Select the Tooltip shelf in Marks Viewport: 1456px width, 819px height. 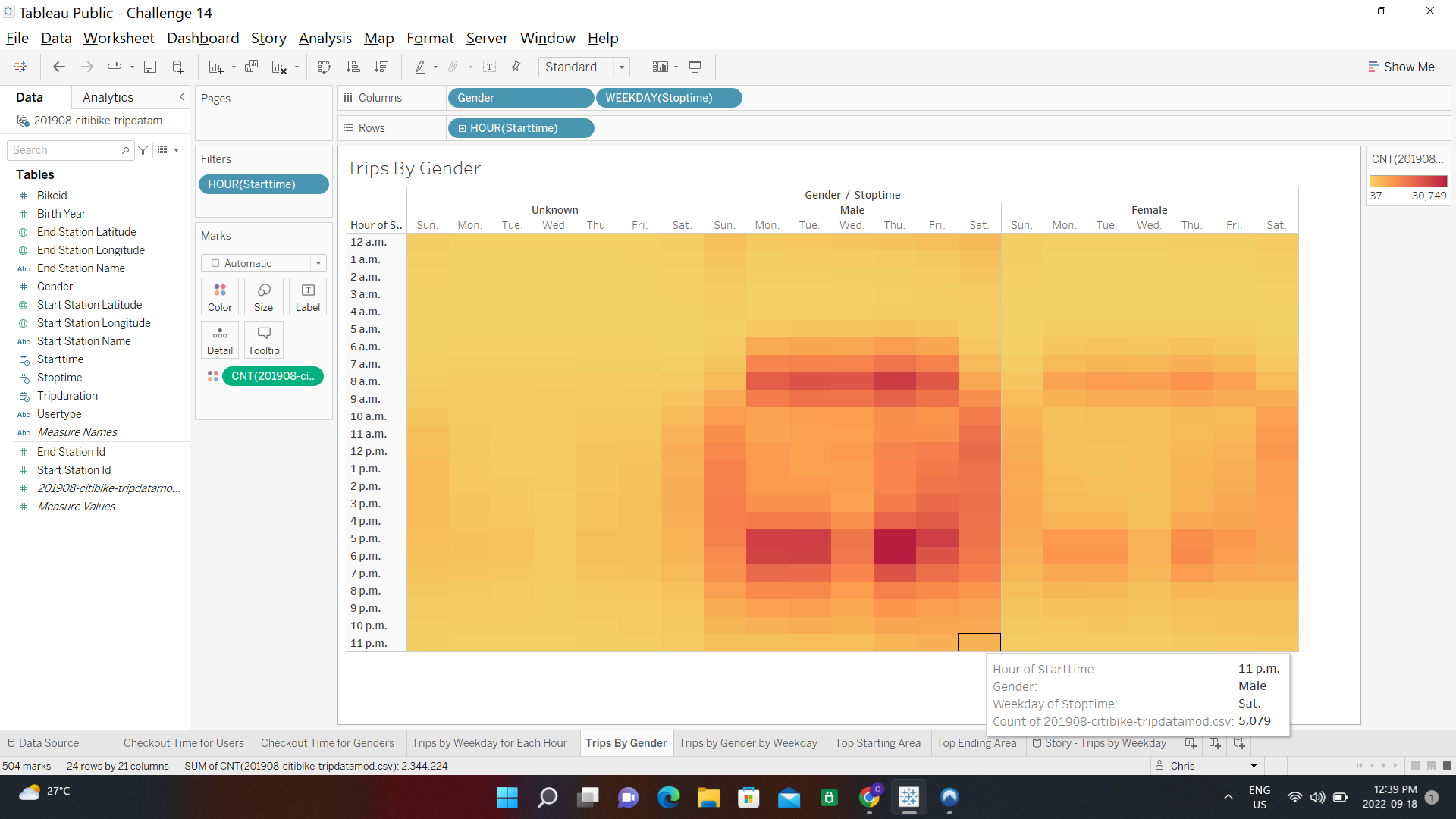coord(263,340)
